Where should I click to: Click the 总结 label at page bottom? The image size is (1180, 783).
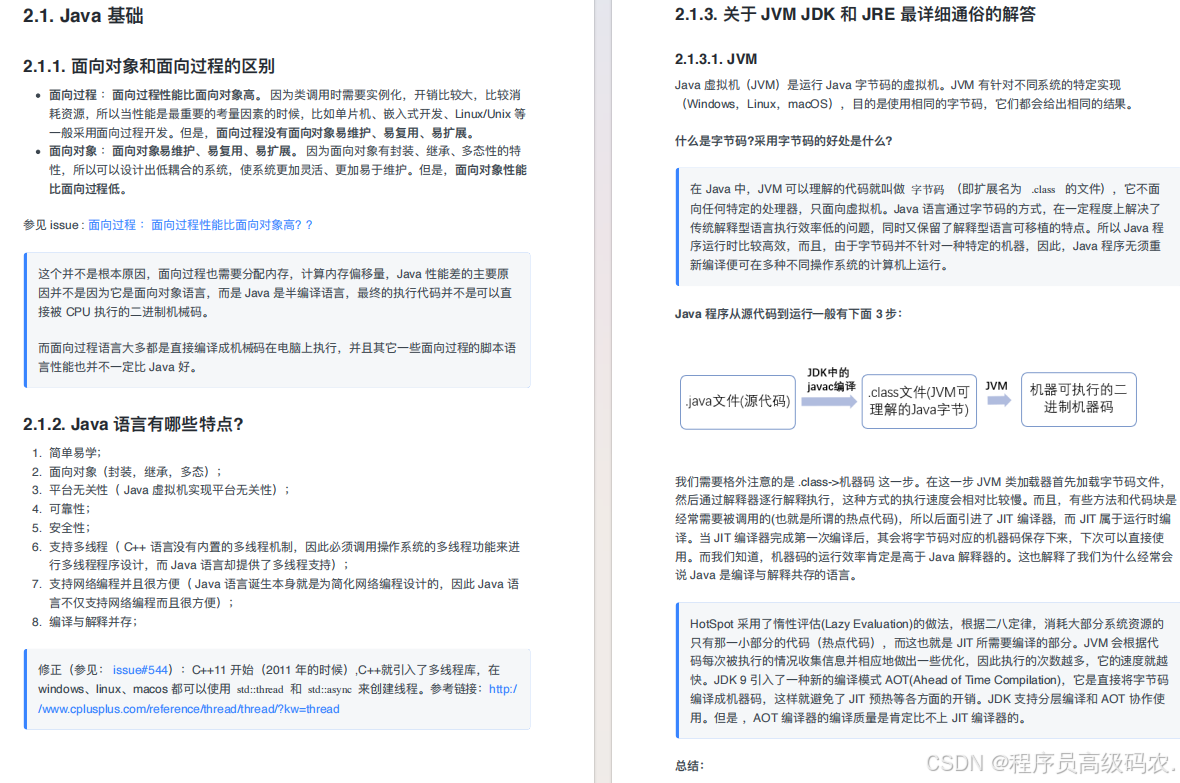[689, 766]
